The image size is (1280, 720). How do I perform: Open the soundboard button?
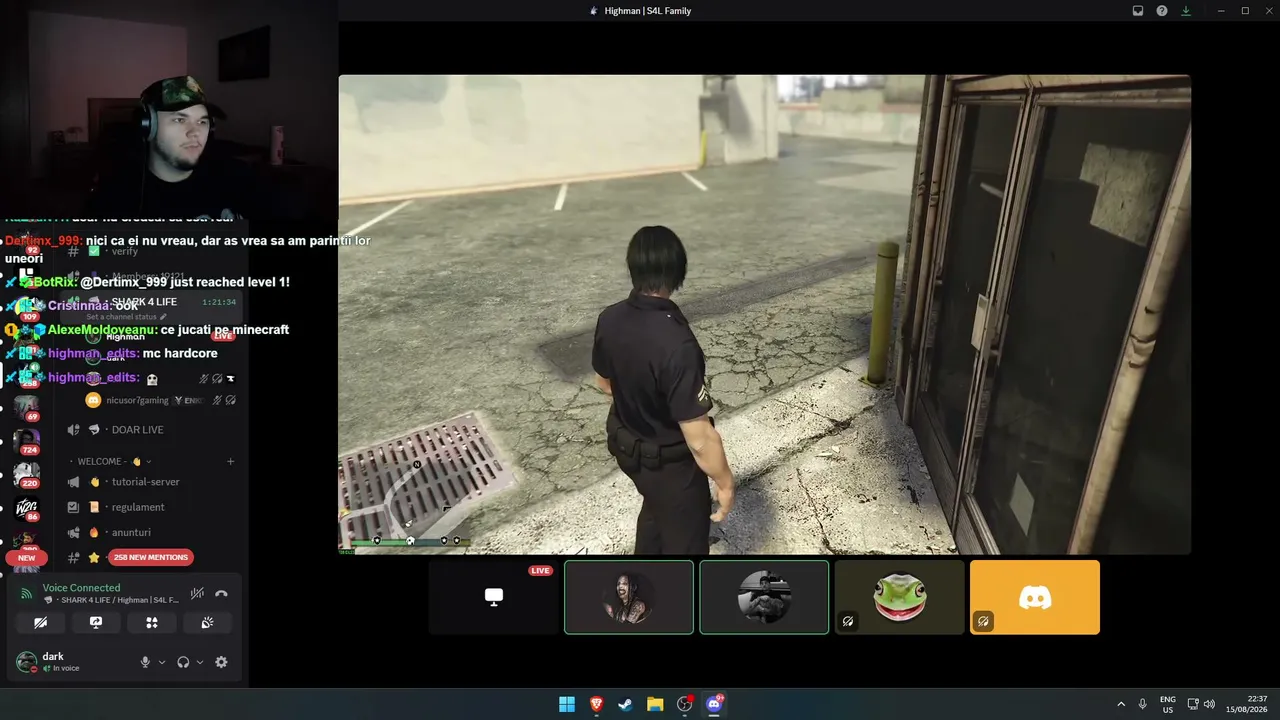click(x=207, y=622)
